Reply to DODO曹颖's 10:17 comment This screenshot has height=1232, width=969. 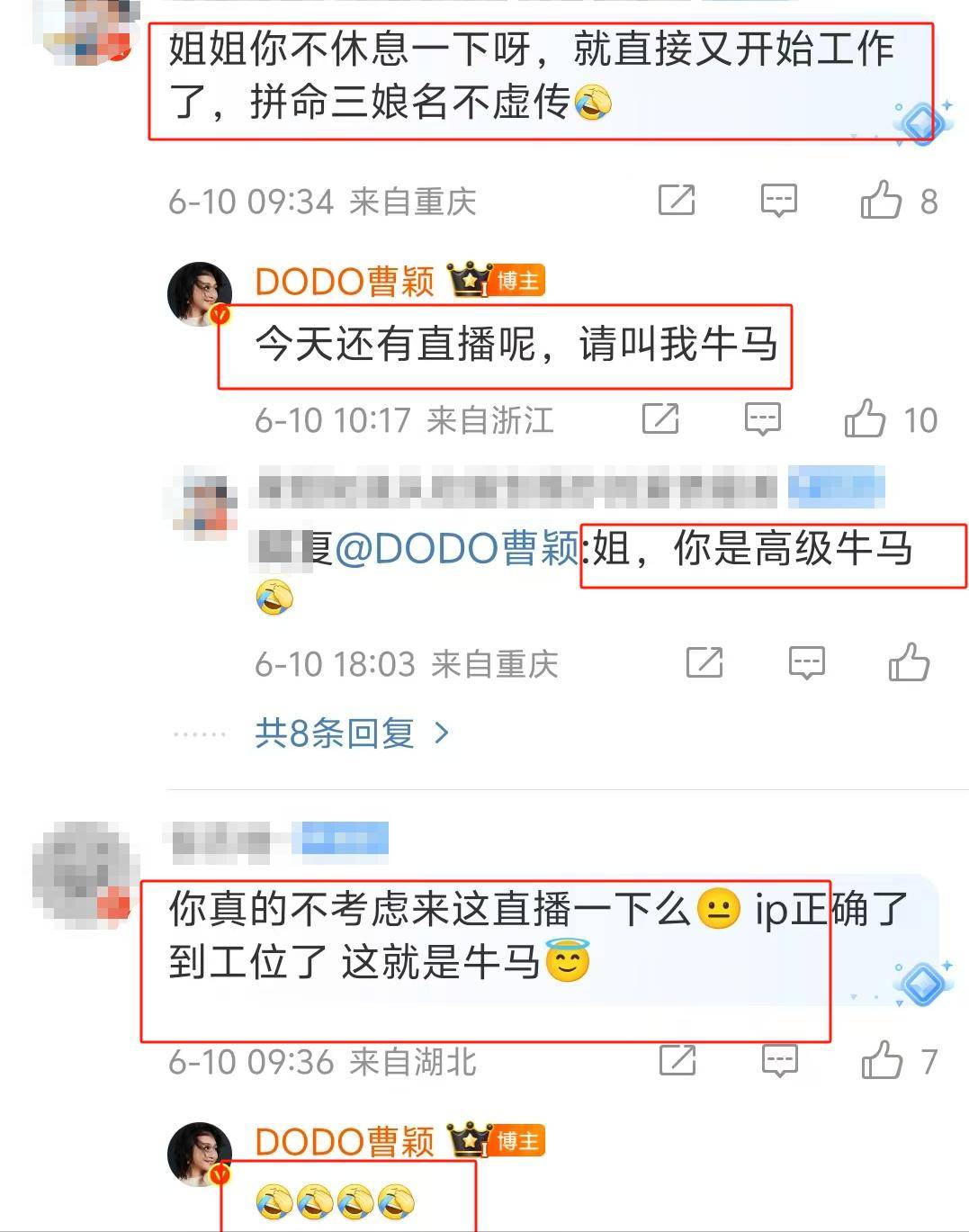pos(763,418)
